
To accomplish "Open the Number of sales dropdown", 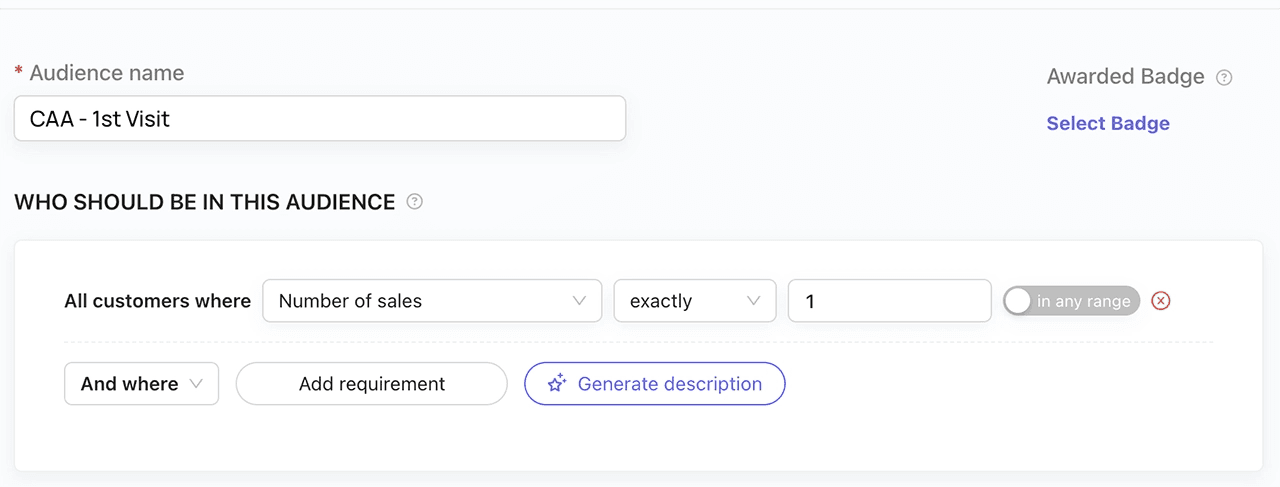I will coord(431,301).
